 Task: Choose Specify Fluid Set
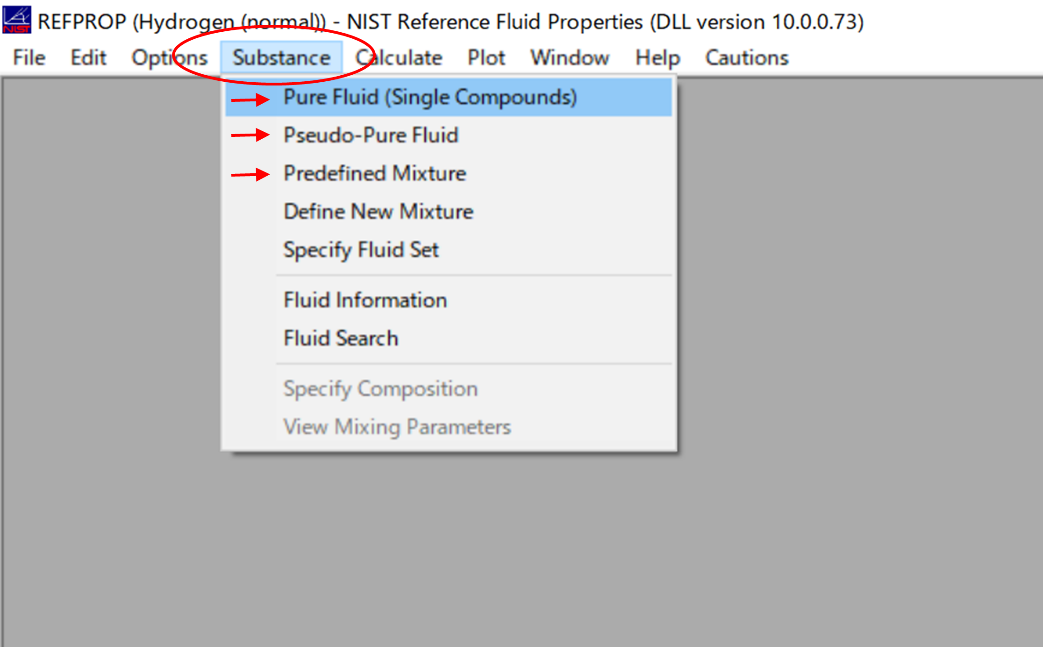(x=361, y=250)
